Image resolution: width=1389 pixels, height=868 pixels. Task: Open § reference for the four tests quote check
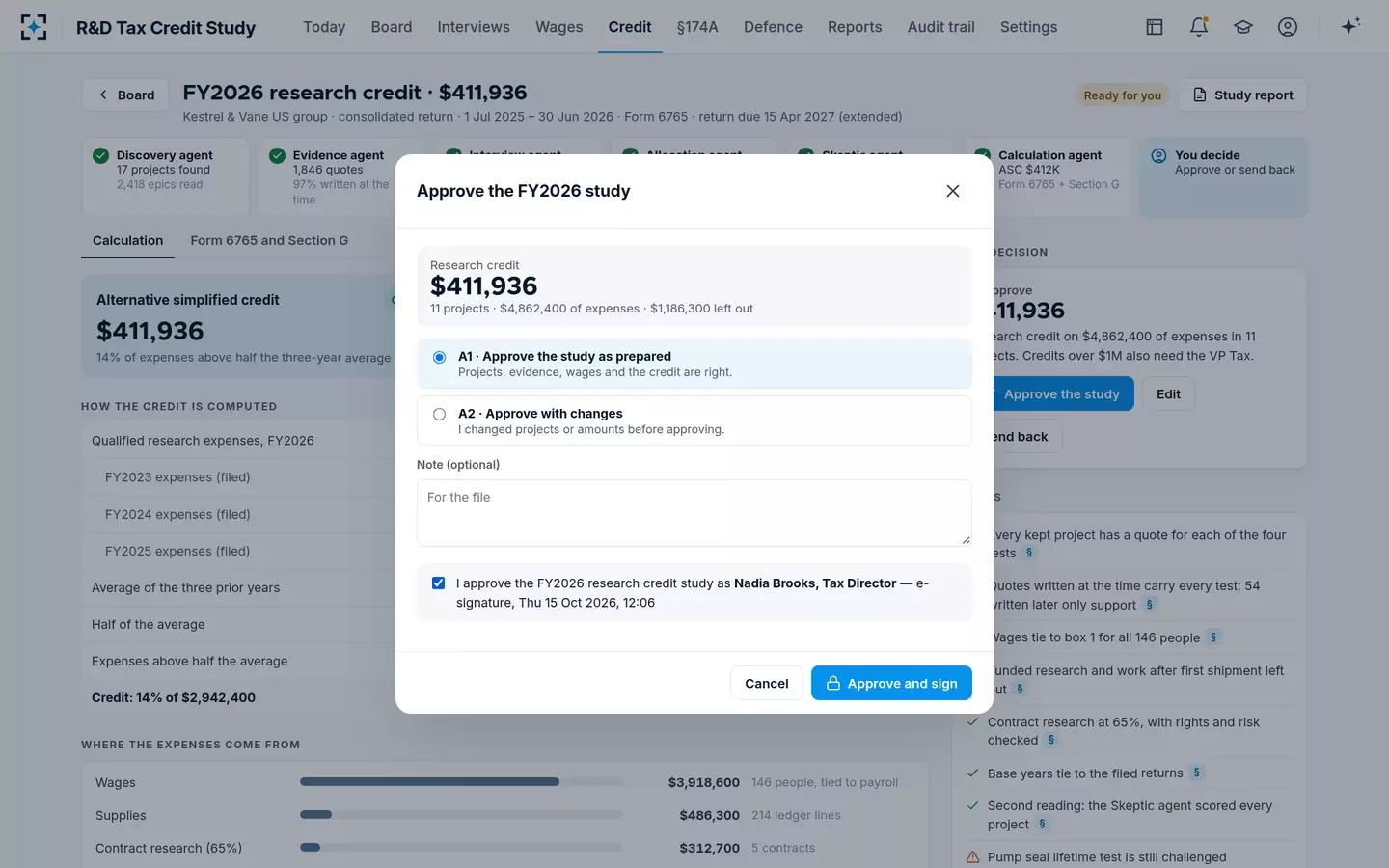(1029, 554)
